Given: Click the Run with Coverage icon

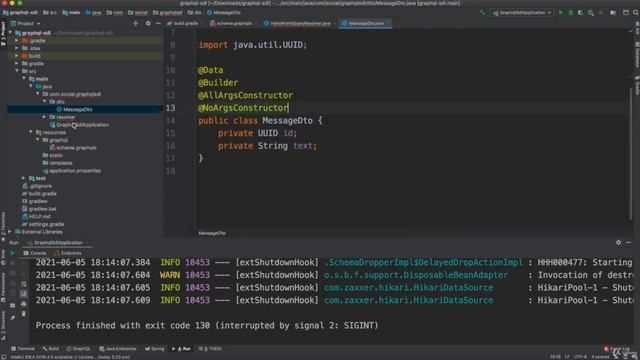Looking at the screenshot, I should click(x=580, y=13).
